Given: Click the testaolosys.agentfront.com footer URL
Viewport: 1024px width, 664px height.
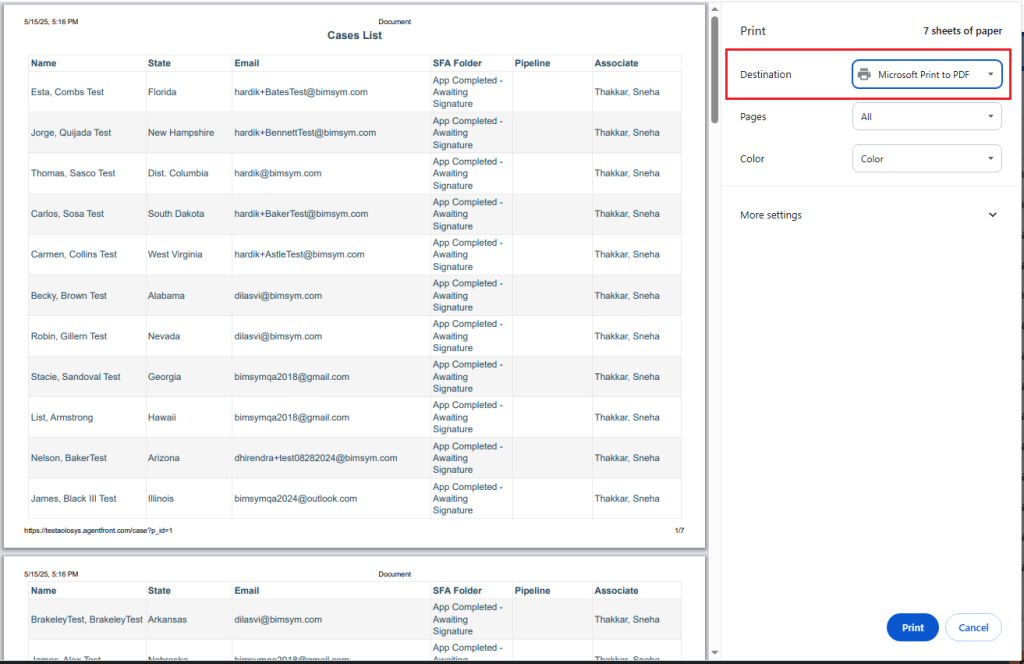Looking at the screenshot, I should (x=99, y=530).
